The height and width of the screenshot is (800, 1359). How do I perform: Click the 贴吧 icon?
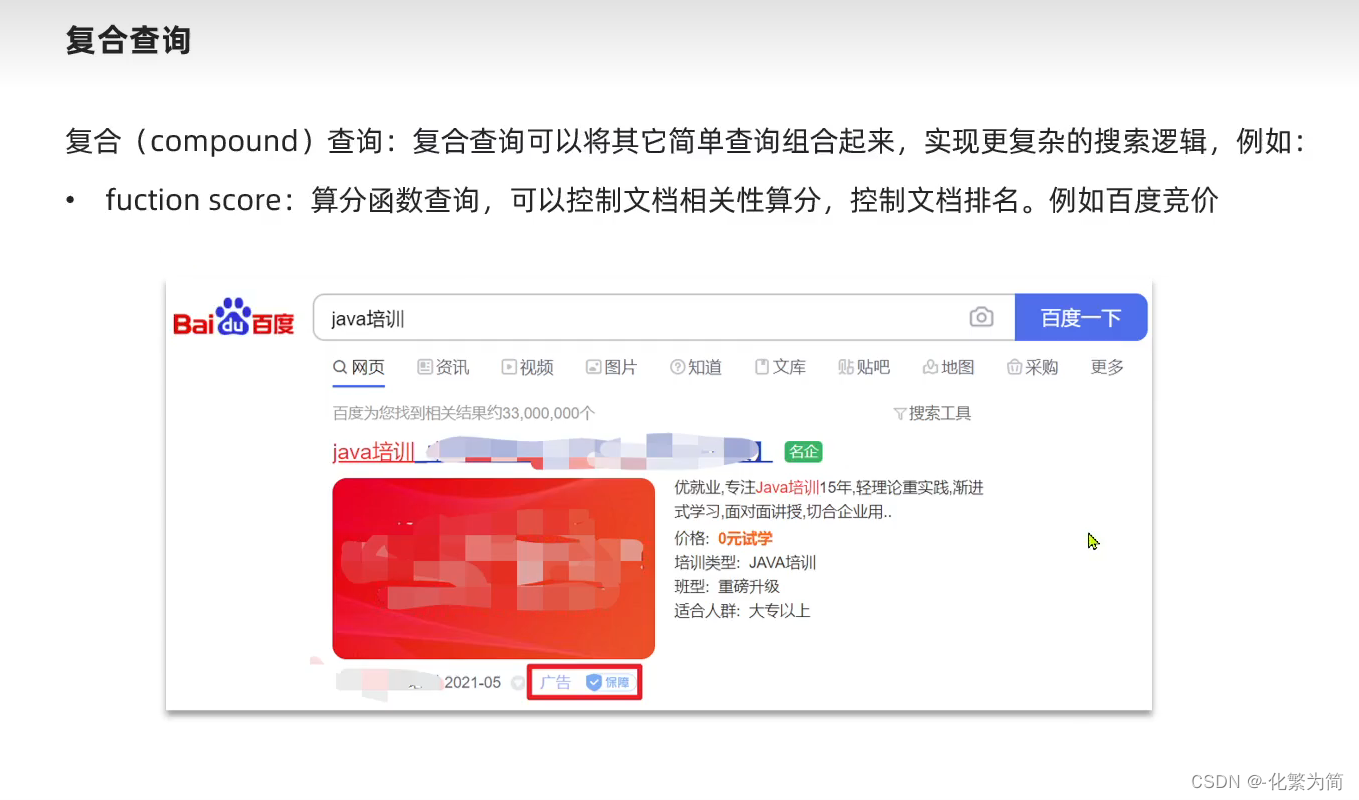(x=846, y=368)
